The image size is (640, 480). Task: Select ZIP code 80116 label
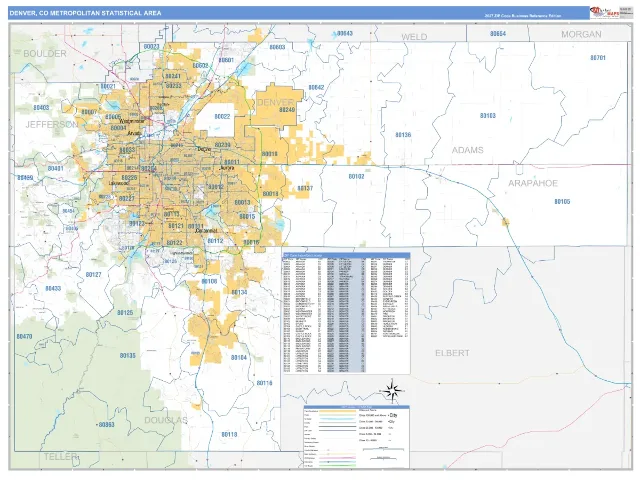tap(264, 383)
